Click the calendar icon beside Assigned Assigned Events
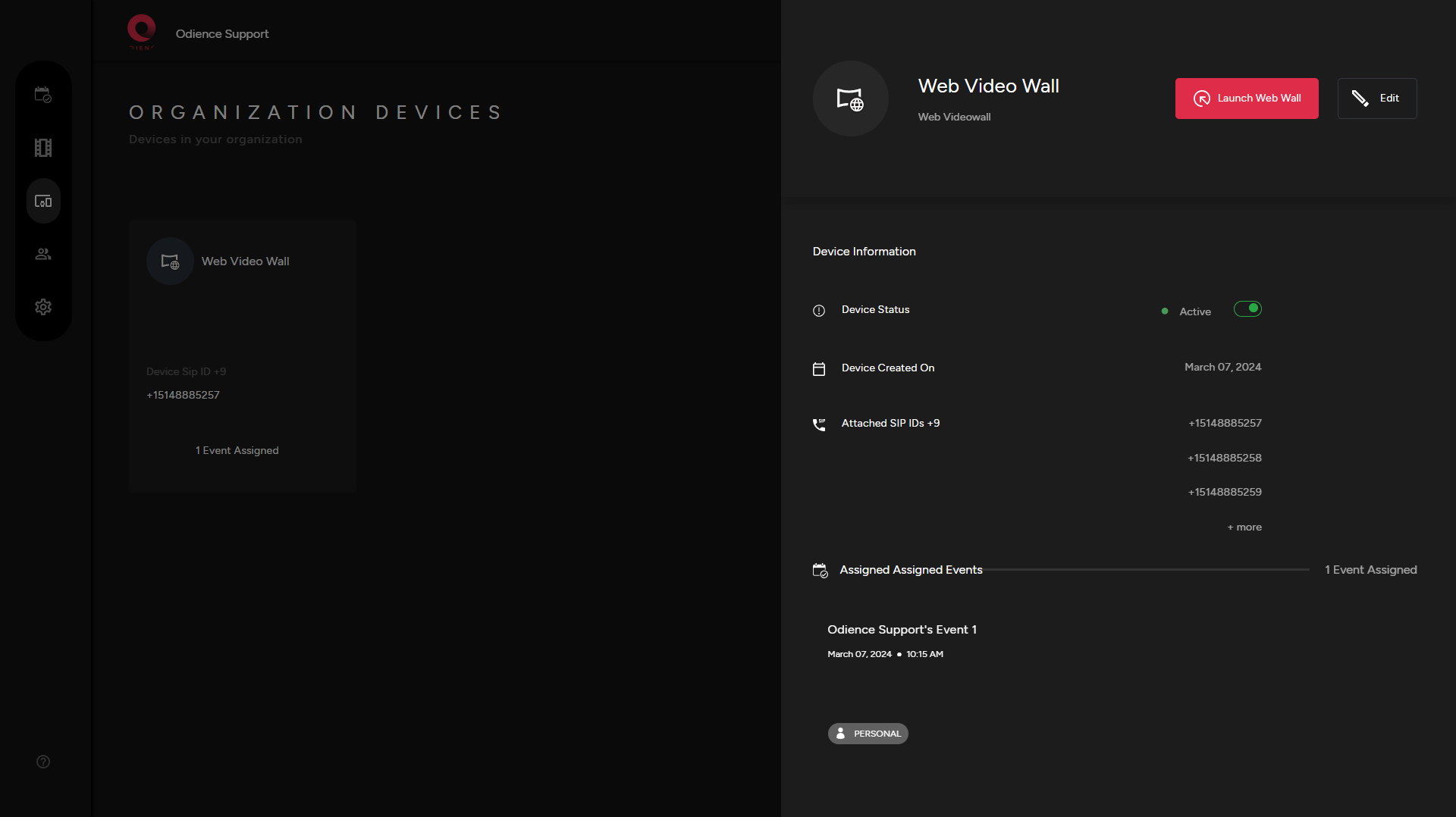Image resolution: width=1456 pixels, height=817 pixels. coord(820,569)
